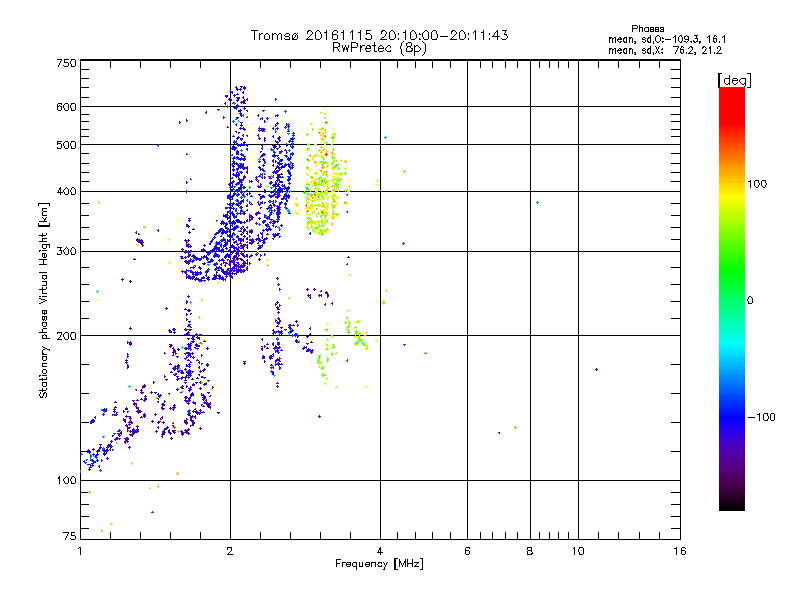Click the x-axis tick label '6'
This screenshot has width=800, height=600.
(x=467, y=551)
